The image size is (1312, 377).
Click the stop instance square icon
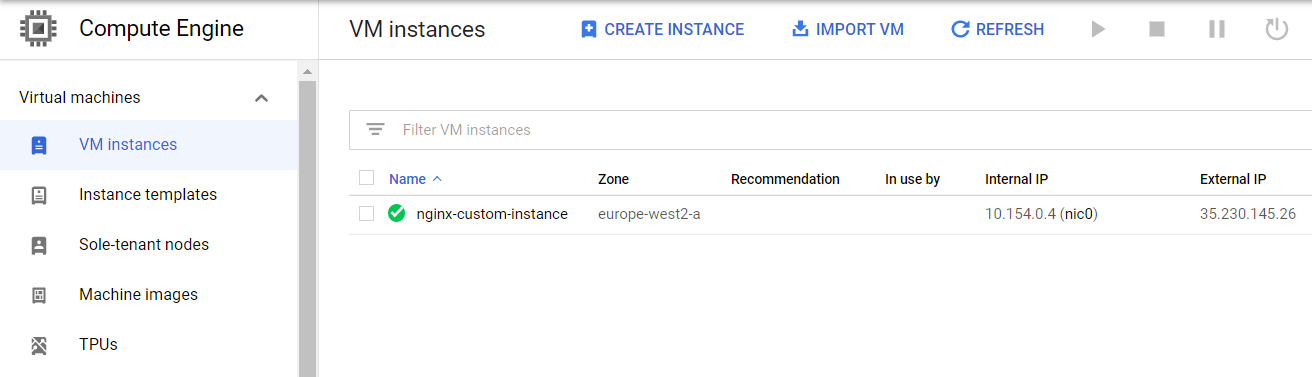click(1157, 30)
